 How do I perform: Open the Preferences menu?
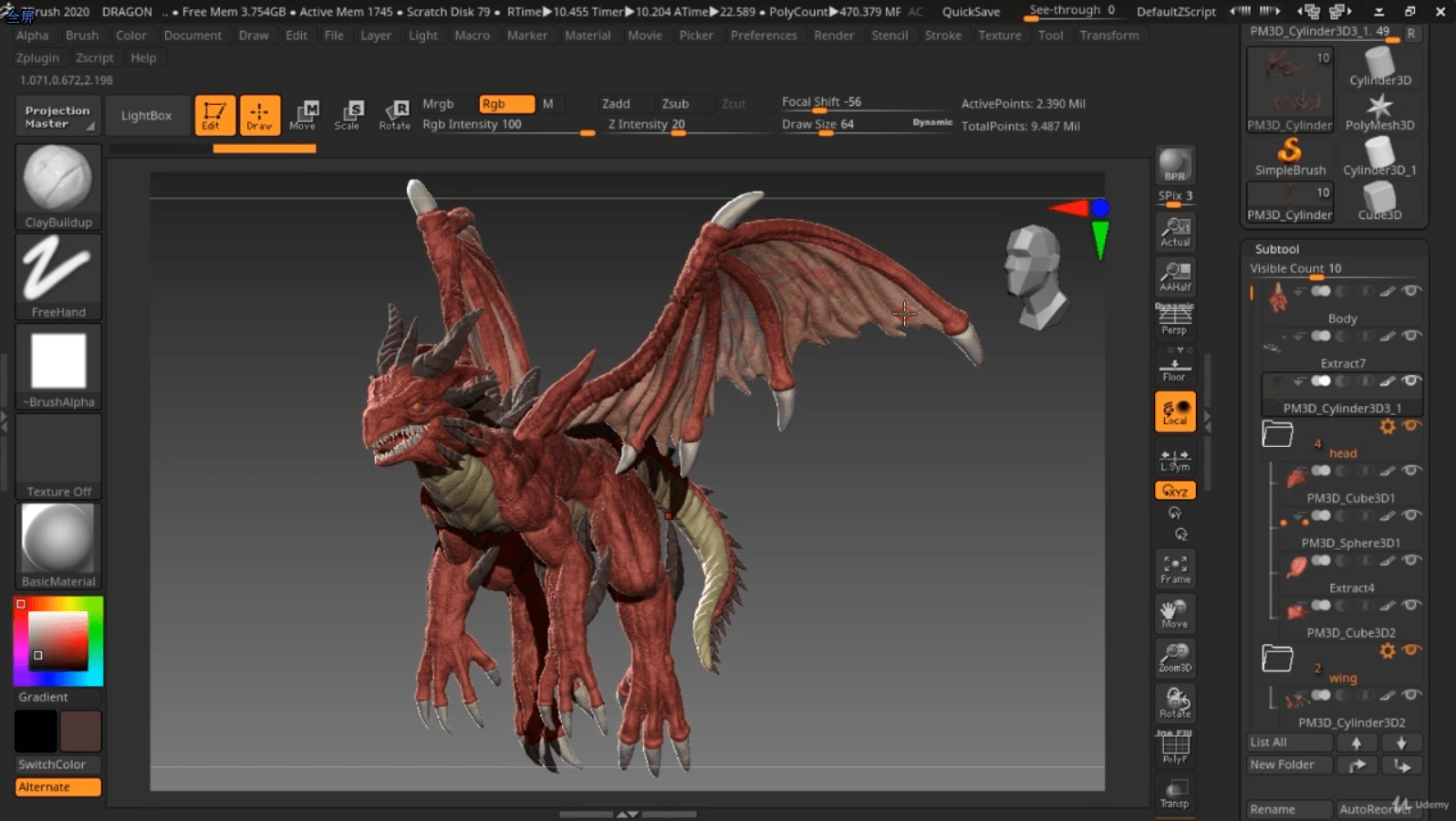764,35
